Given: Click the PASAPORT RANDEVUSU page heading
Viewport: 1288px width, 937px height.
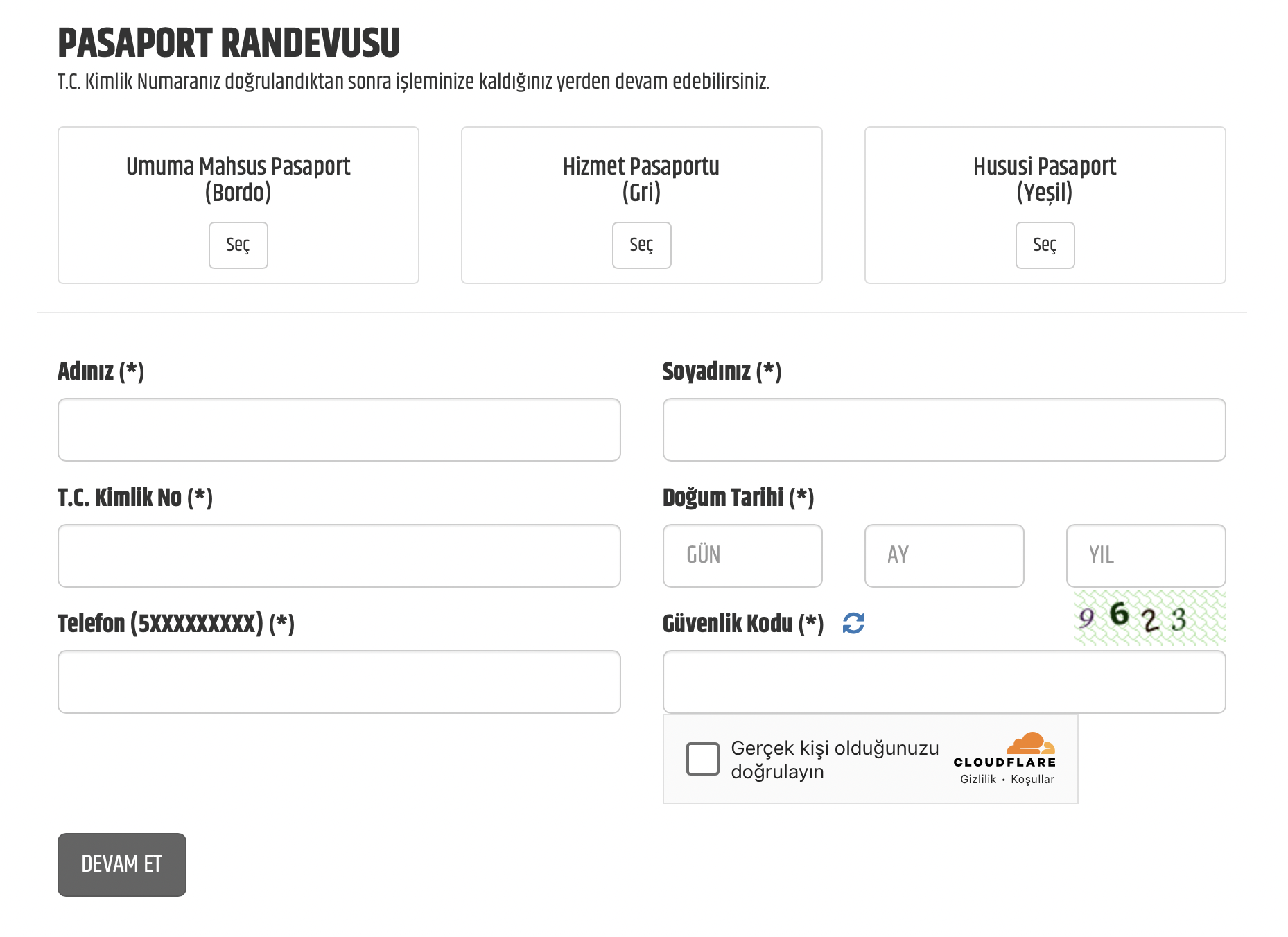Looking at the screenshot, I should [229, 43].
